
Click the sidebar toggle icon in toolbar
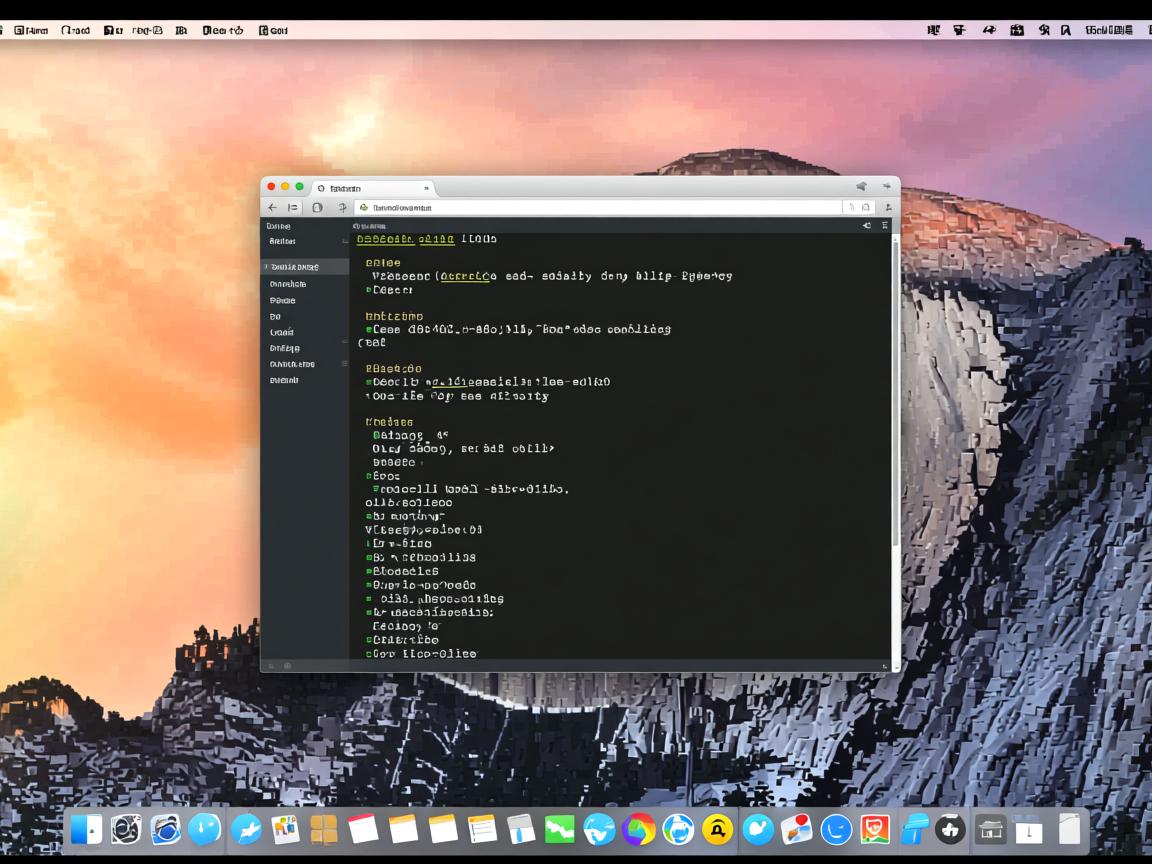tap(293, 207)
